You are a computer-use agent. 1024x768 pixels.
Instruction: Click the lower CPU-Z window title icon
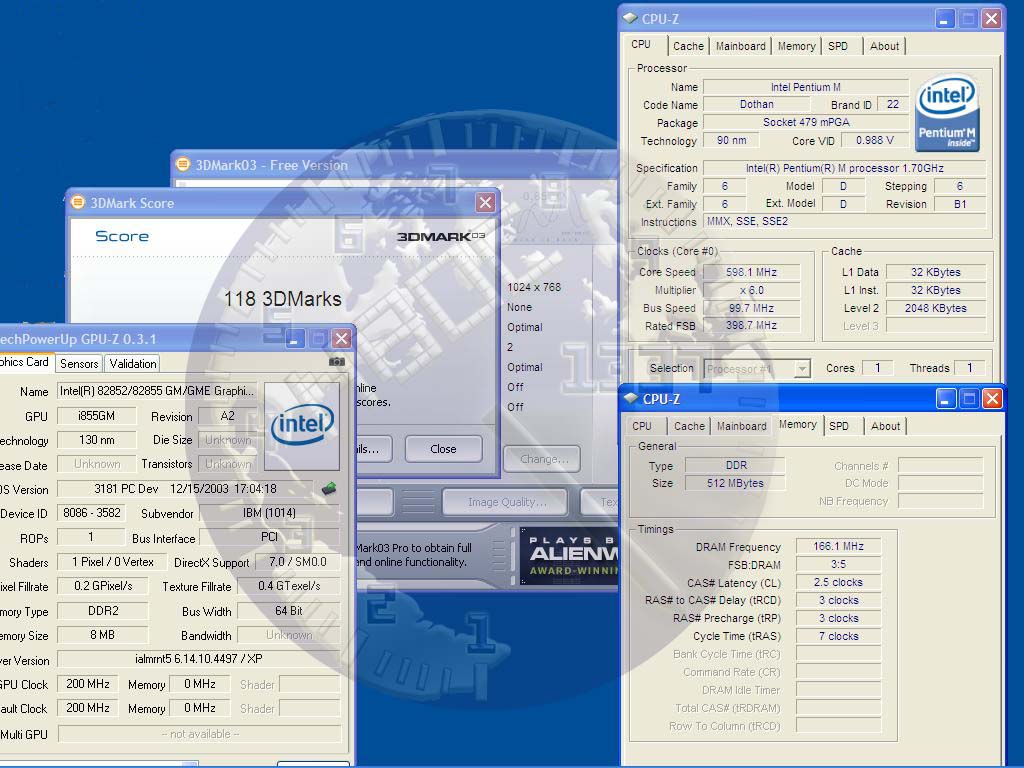click(631, 398)
